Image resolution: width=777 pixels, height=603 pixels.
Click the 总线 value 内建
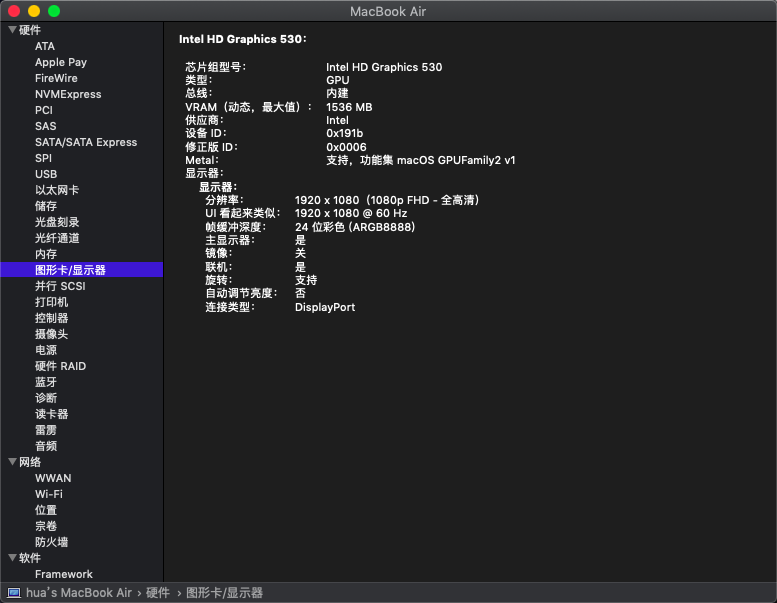click(x=337, y=93)
